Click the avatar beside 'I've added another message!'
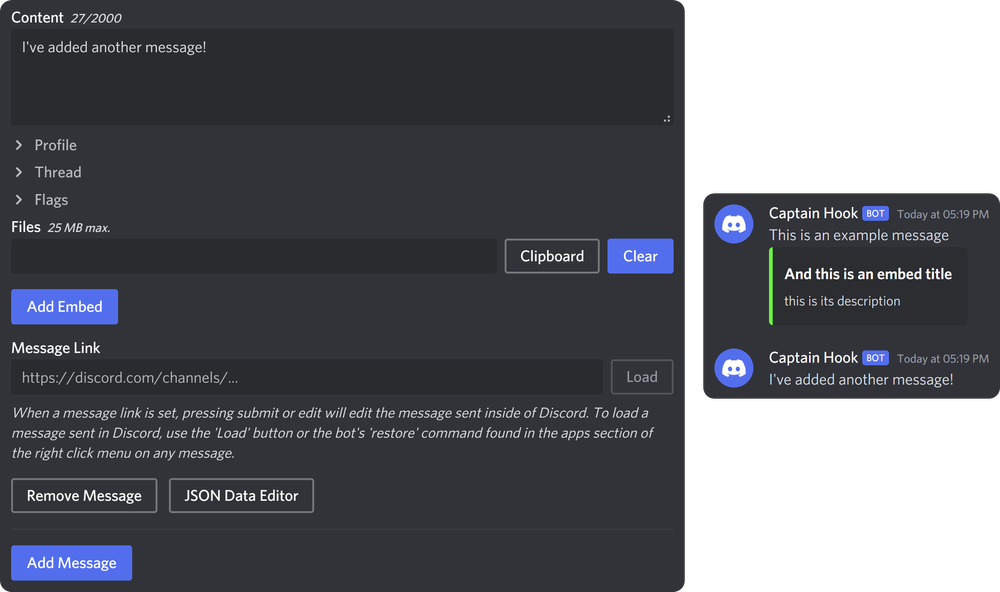The image size is (1000, 592). click(734, 369)
